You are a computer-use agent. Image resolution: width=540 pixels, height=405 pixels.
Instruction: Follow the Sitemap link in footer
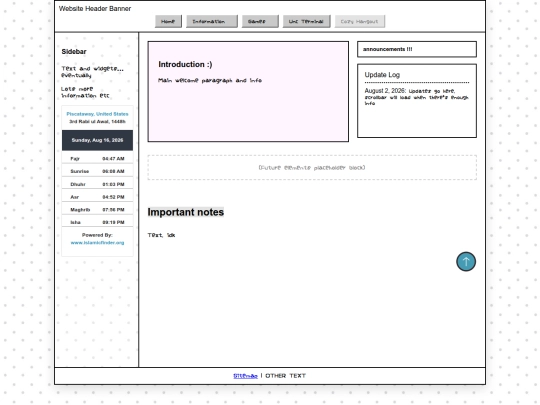(245, 376)
